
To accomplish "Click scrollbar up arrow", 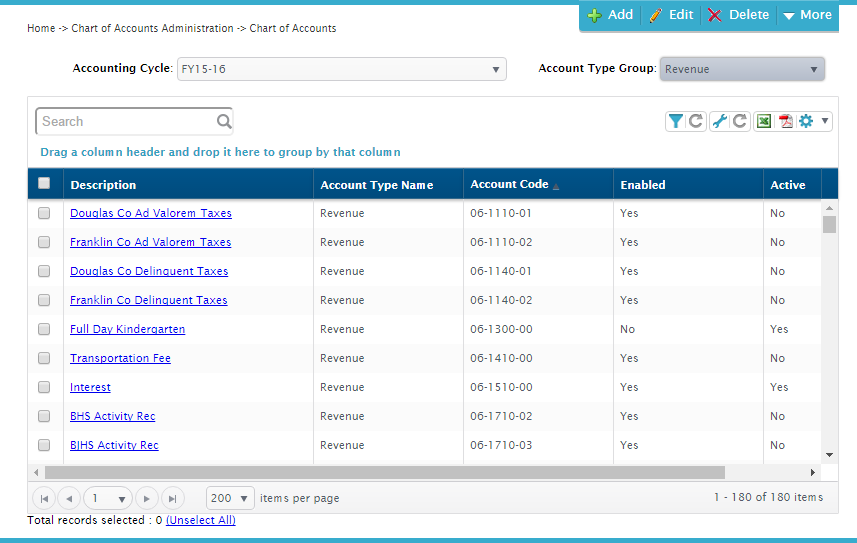I will [x=829, y=208].
